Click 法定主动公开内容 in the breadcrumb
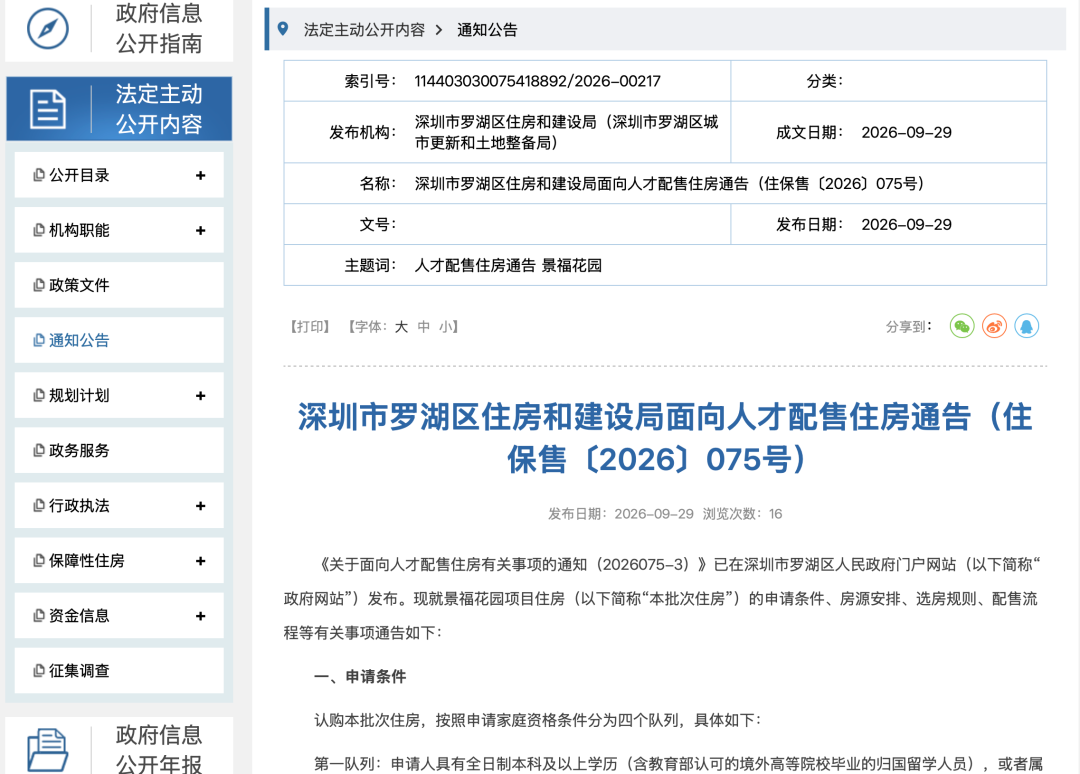 [364, 30]
